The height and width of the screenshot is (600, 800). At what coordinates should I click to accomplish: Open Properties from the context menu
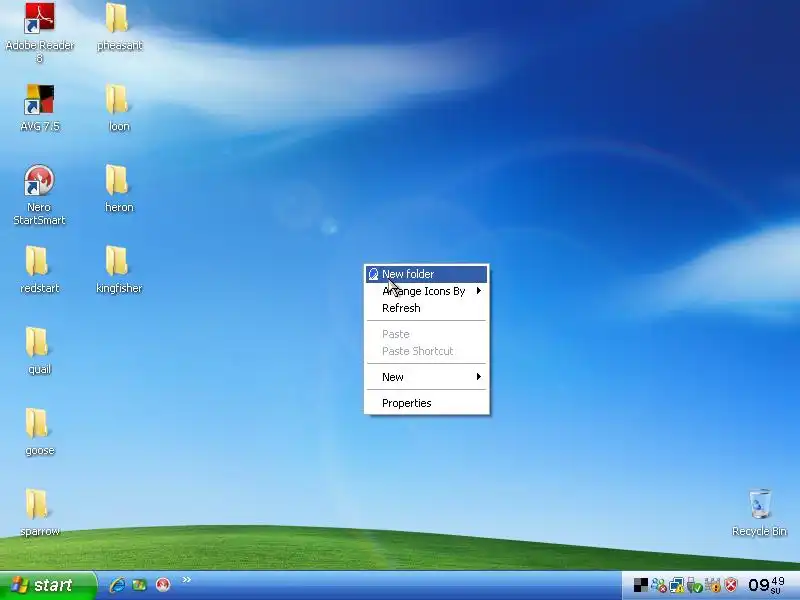click(427, 403)
